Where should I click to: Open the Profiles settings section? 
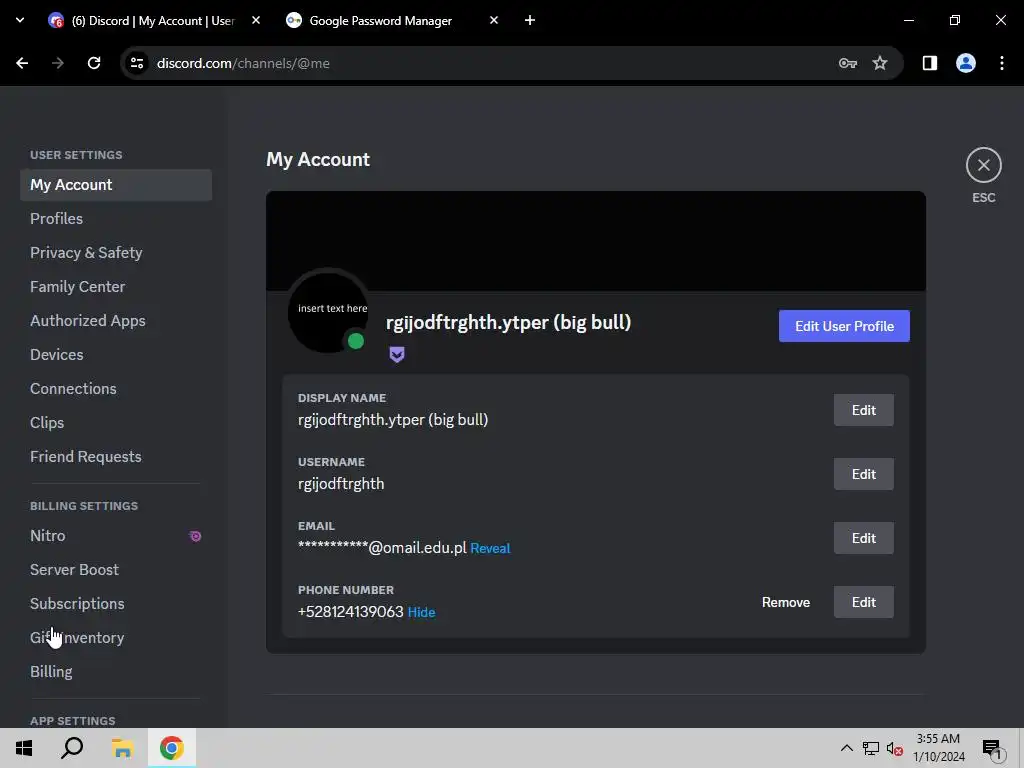pos(116,219)
